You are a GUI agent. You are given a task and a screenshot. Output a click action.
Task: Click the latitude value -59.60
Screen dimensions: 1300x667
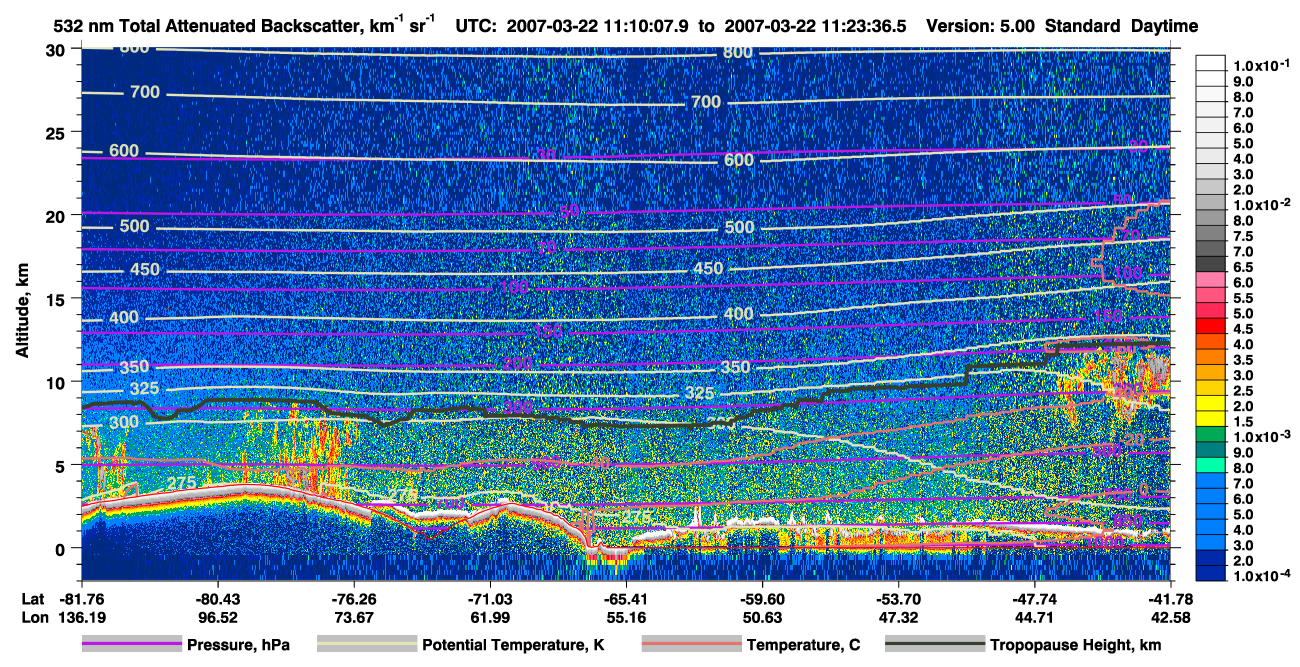point(761,599)
